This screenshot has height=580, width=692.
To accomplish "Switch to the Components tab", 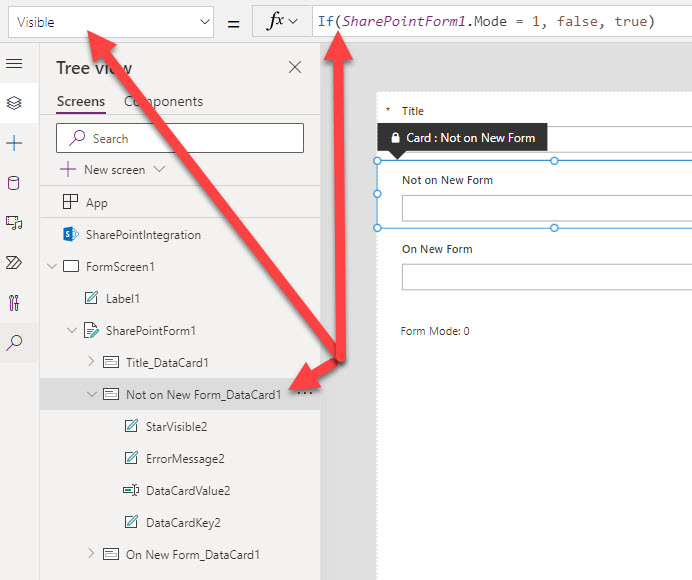I will (163, 102).
